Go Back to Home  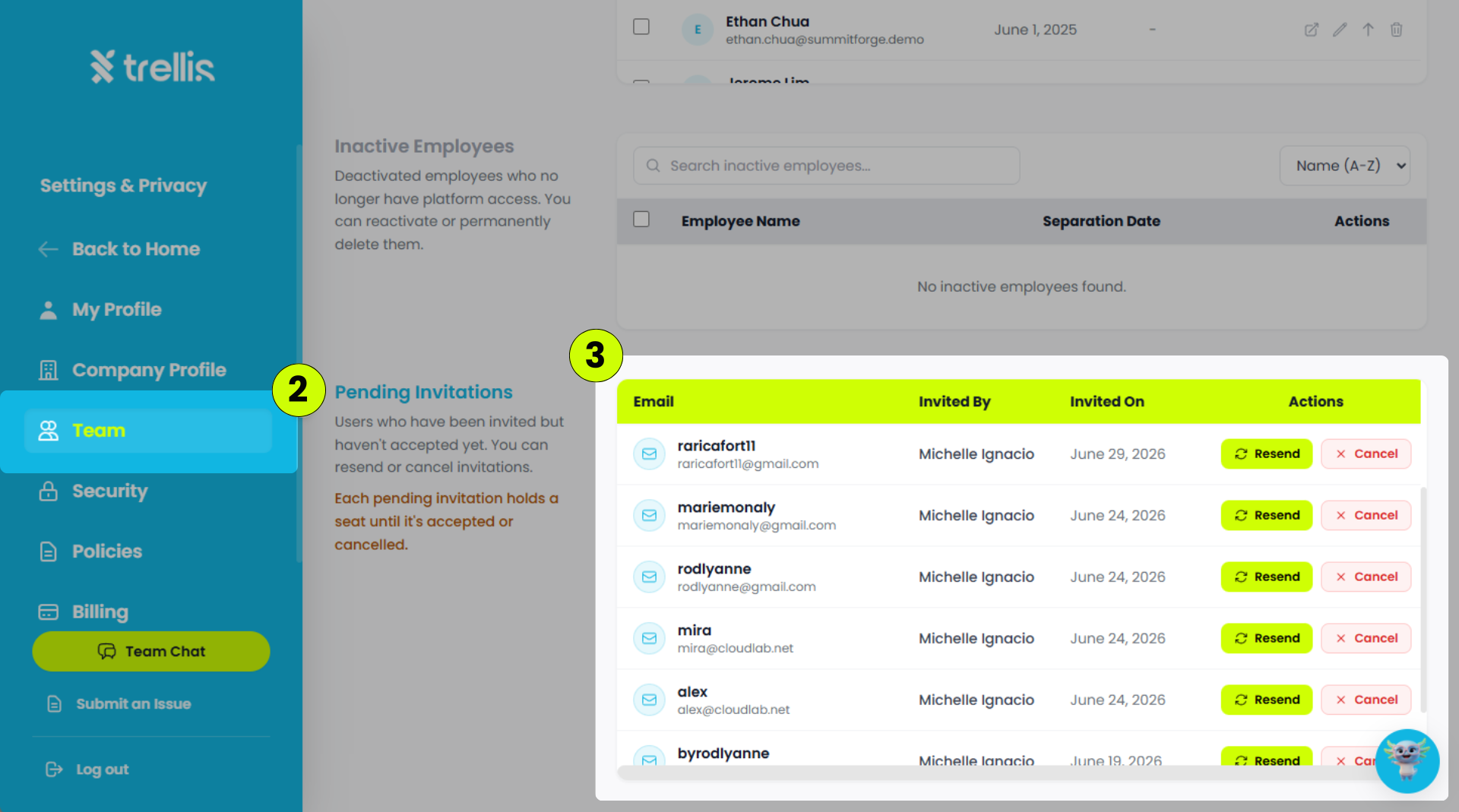[x=119, y=249]
